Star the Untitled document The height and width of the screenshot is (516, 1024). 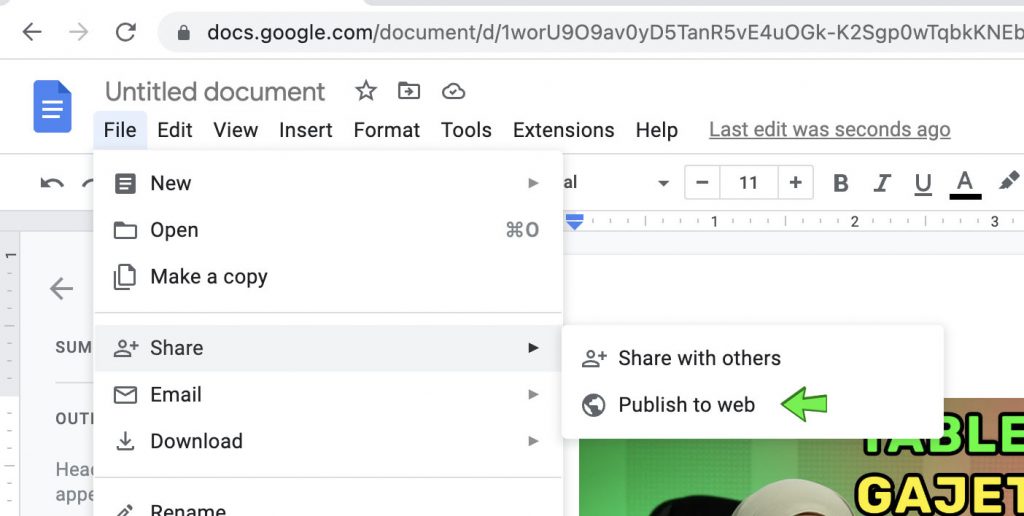coord(366,91)
